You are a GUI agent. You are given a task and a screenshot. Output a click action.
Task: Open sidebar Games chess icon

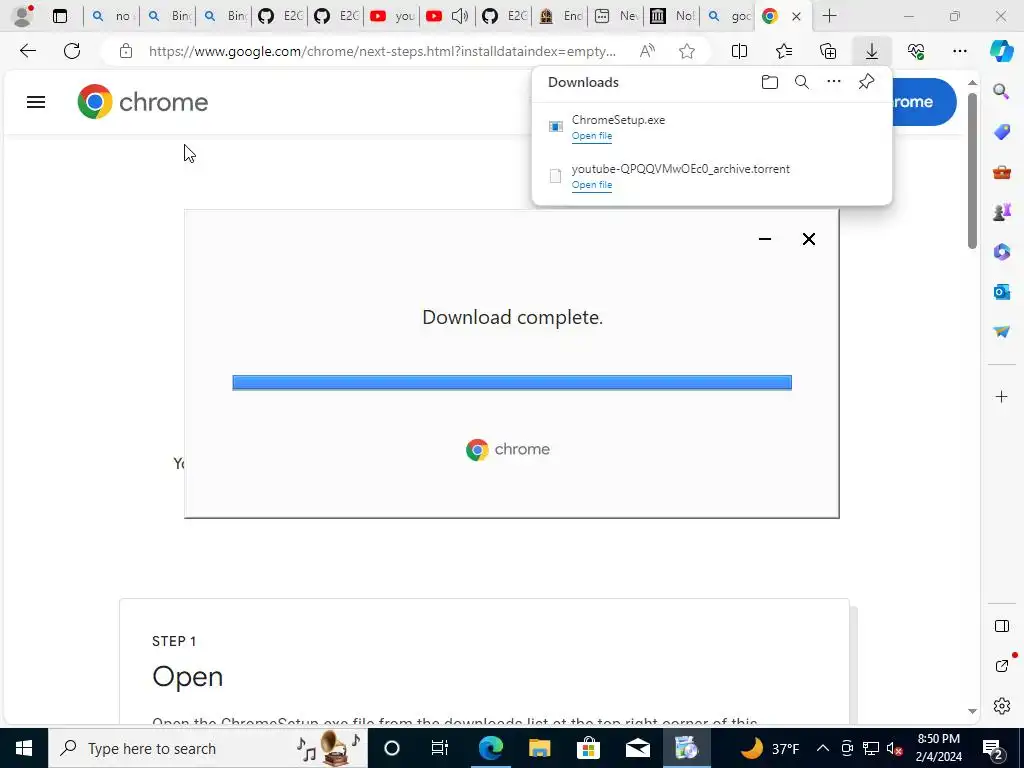1001,212
